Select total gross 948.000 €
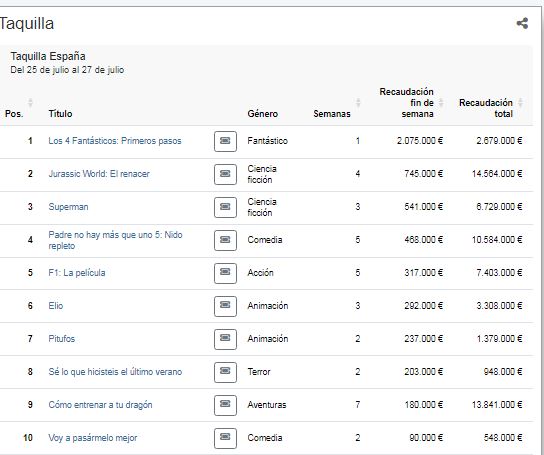544x455 pixels. click(503, 372)
